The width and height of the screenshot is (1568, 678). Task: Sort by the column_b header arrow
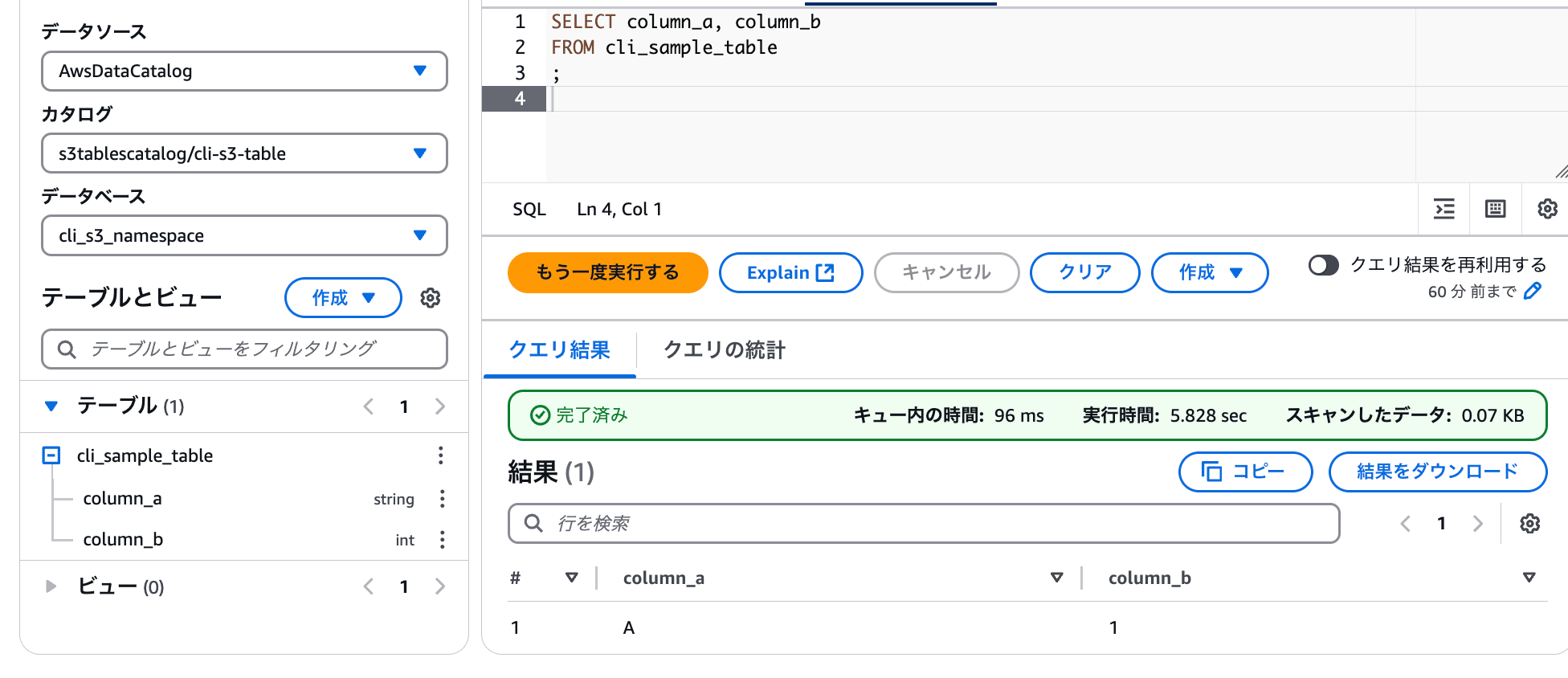coord(1529,578)
